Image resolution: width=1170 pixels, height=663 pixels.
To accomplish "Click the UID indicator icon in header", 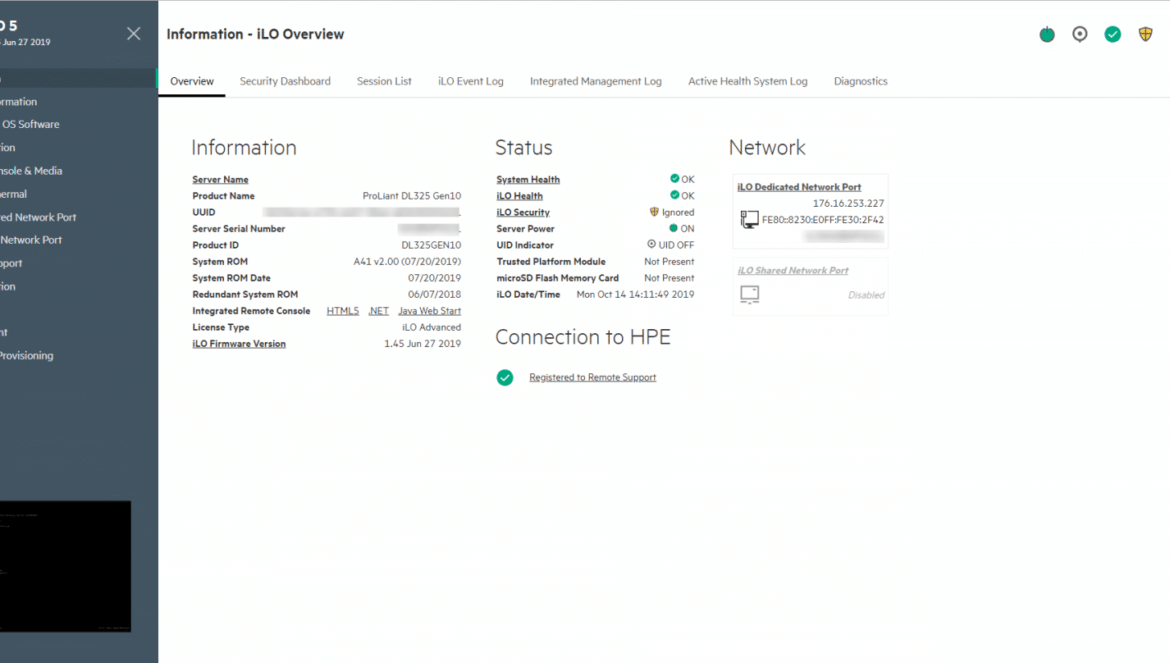I will [1080, 34].
